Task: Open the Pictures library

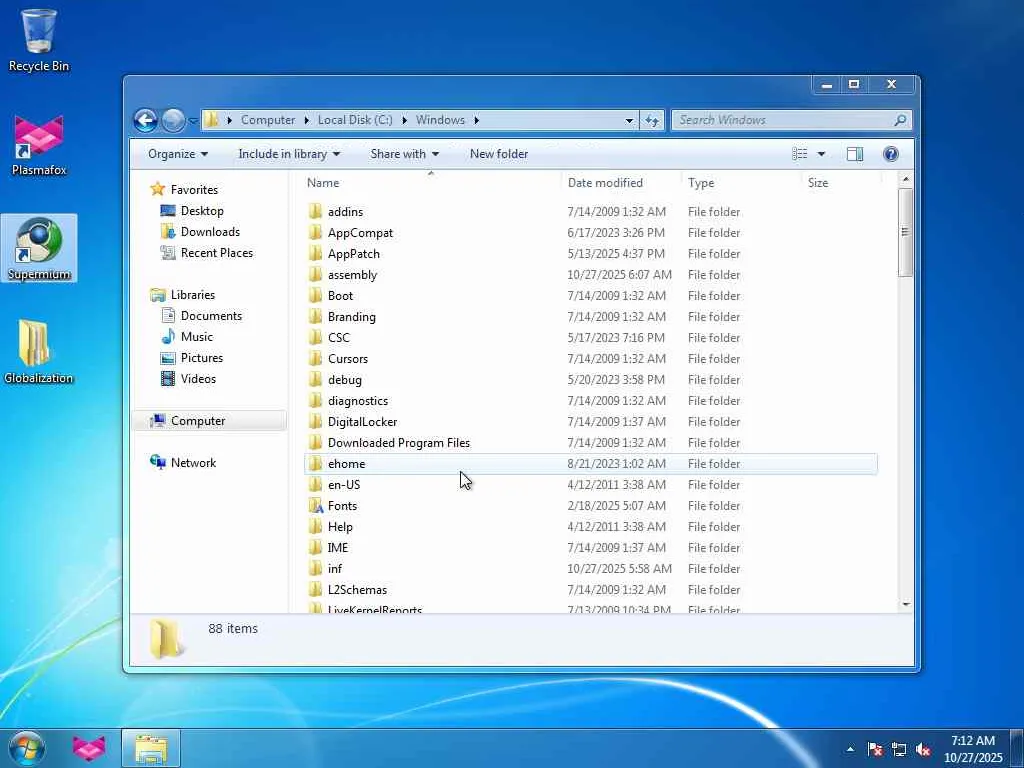Action: click(x=202, y=358)
